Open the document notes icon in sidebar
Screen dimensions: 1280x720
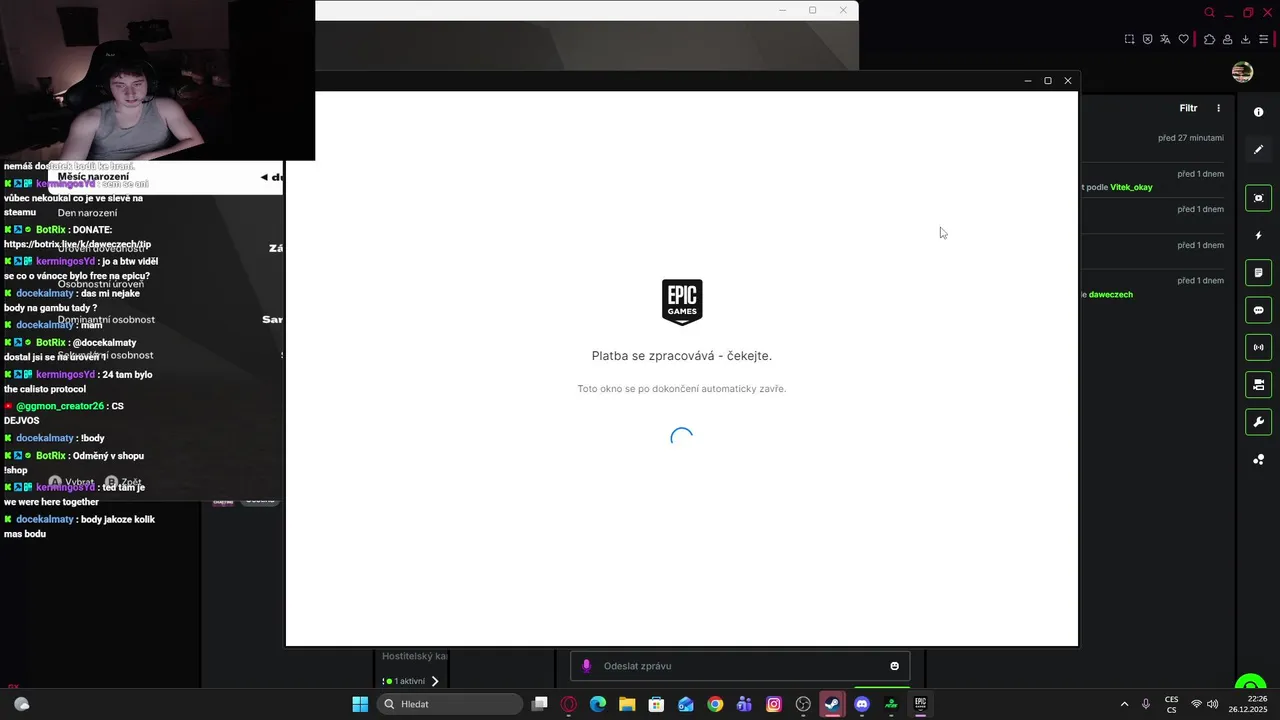click(1259, 273)
